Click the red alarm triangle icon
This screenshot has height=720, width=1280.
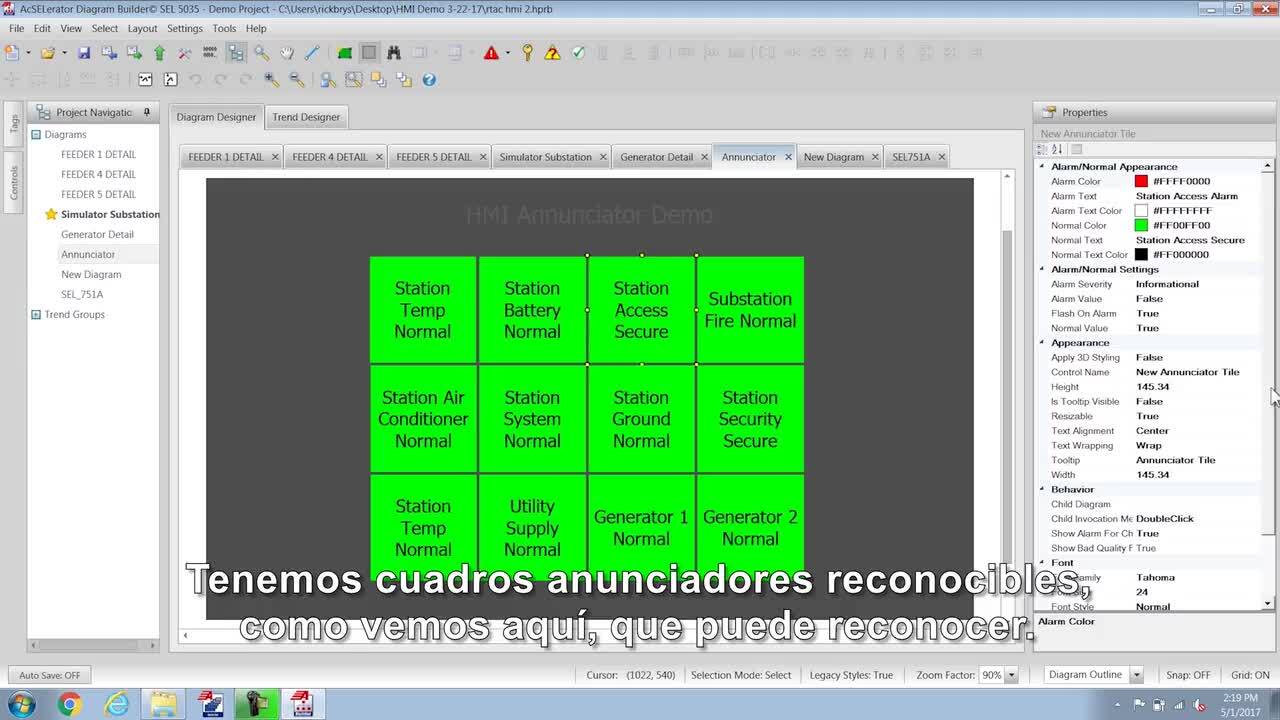491,53
